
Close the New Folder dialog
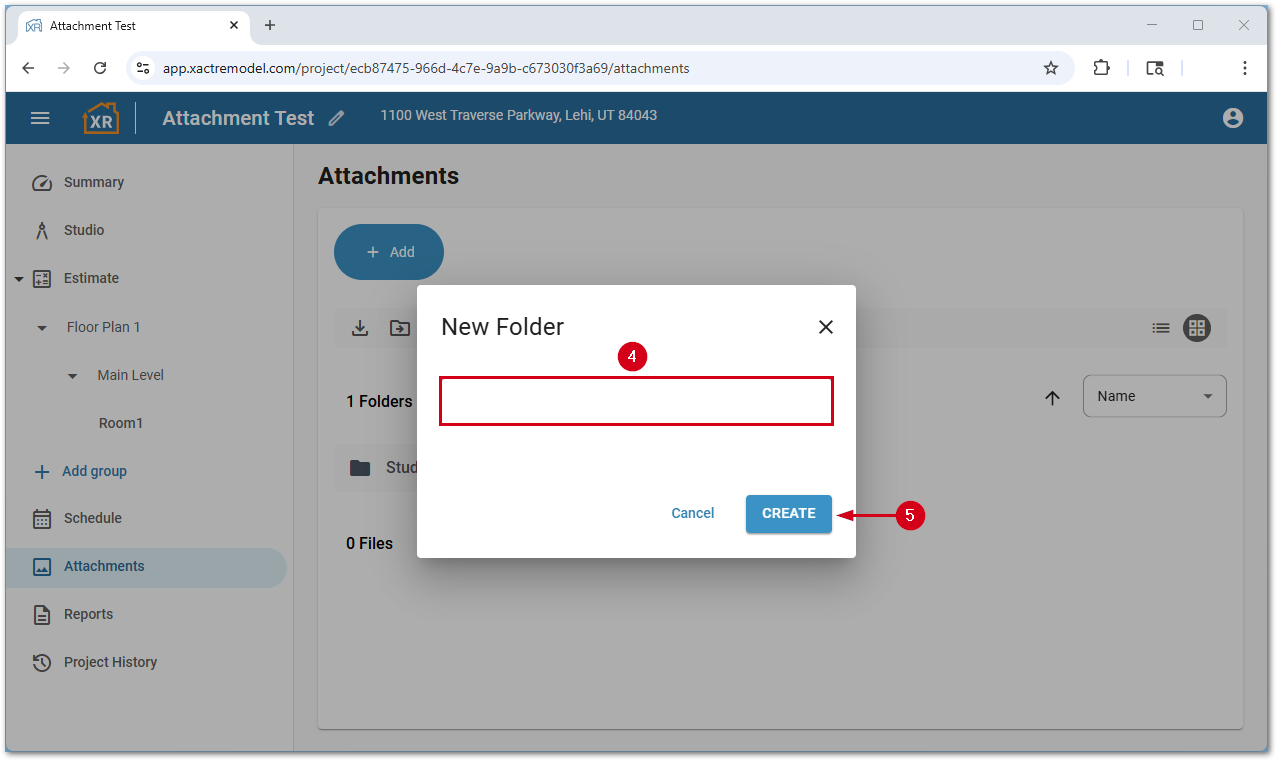(x=825, y=327)
